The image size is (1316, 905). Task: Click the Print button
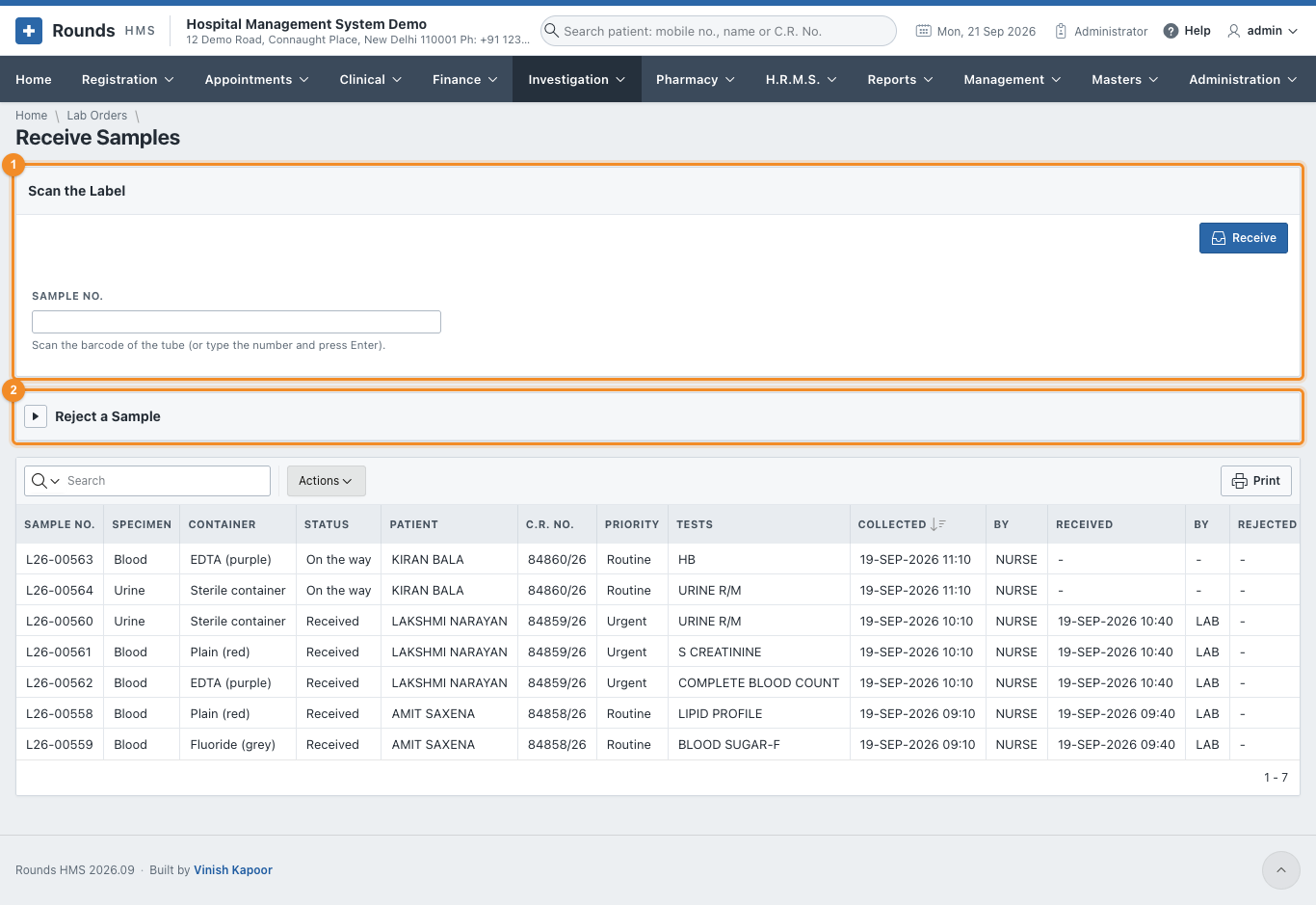(1255, 481)
